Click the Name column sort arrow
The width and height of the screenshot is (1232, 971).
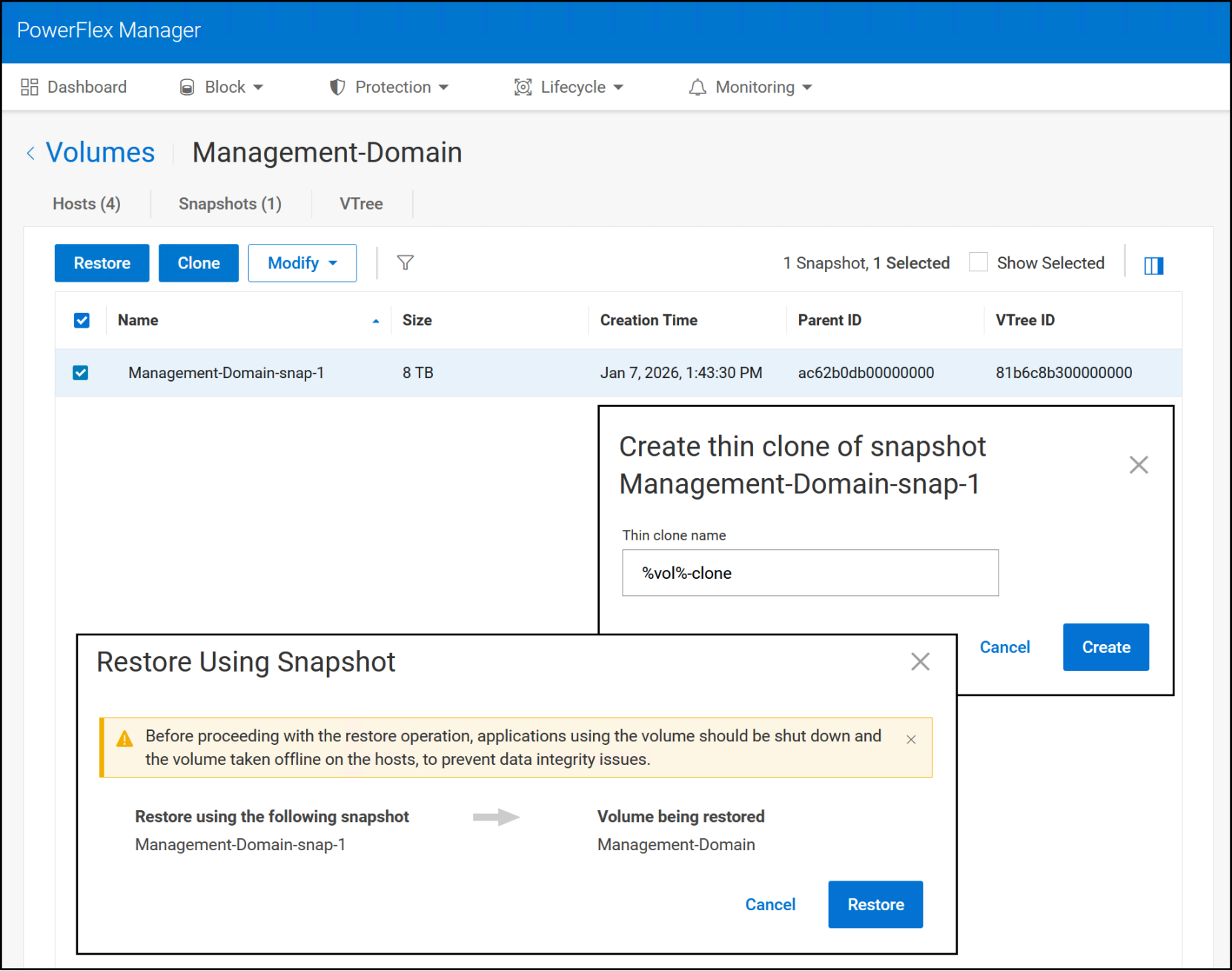pyautogui.click(x=376, y=321)
